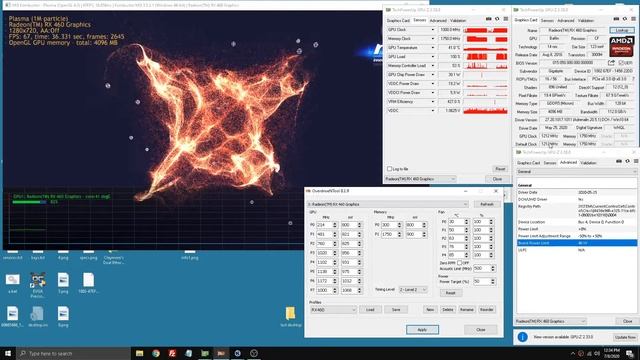Open the GPU selector dropdown in GPU-Z Advanced

point(551,321)
